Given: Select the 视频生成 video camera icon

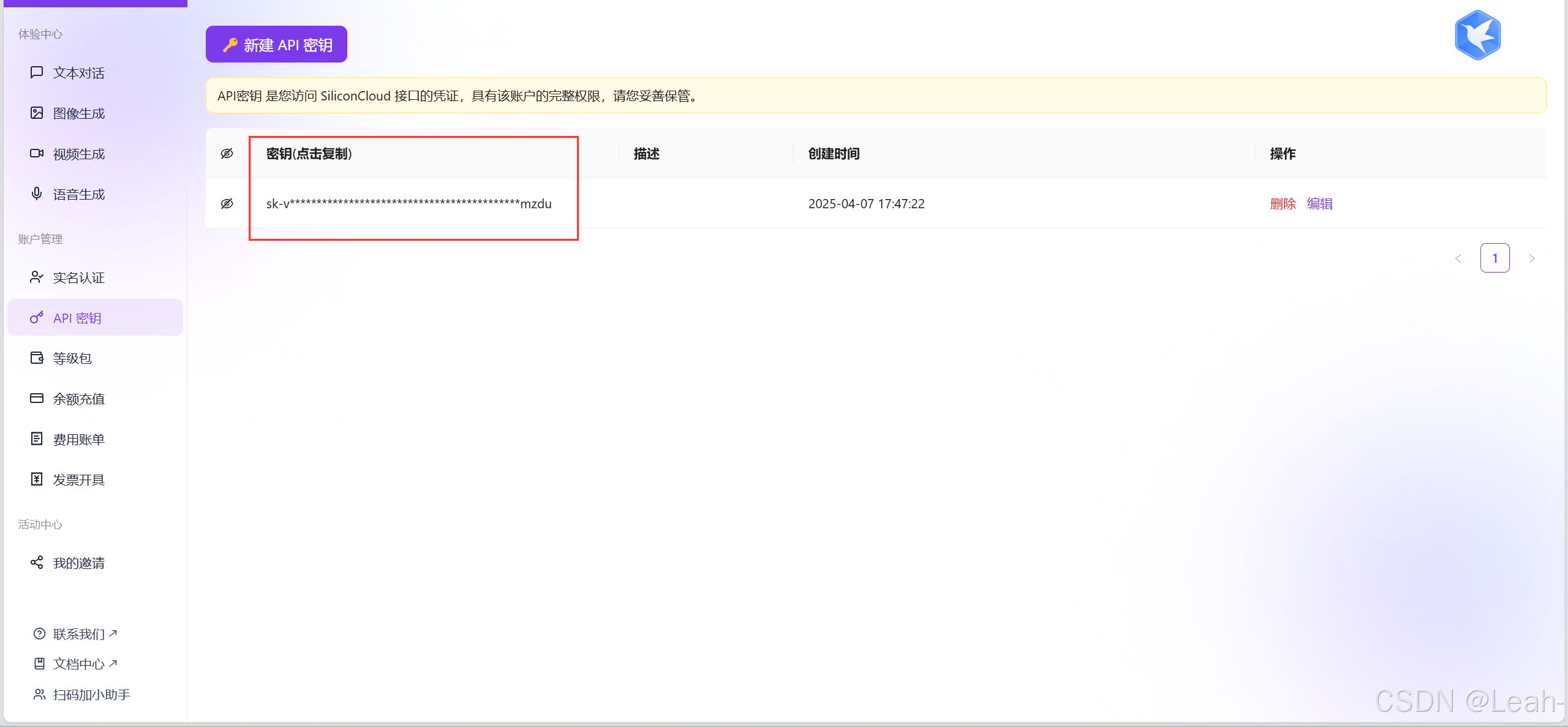Looking at the screenshot, I should 37,153.
